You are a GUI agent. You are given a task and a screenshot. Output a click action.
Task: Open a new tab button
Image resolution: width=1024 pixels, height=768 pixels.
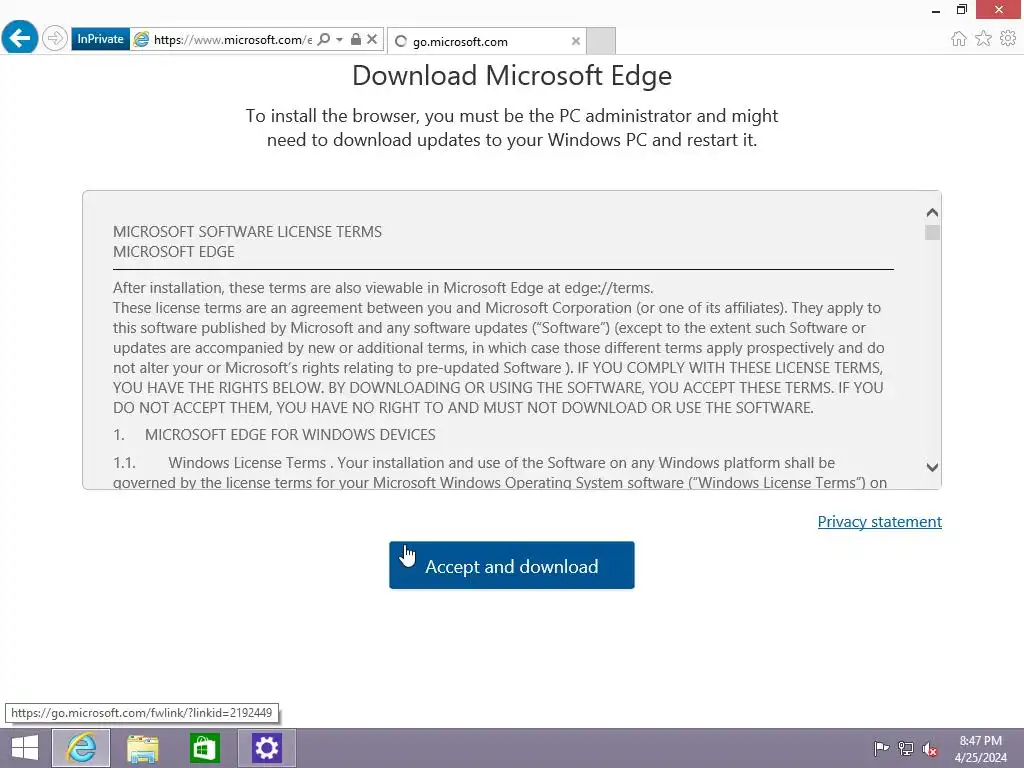[601, 41]
